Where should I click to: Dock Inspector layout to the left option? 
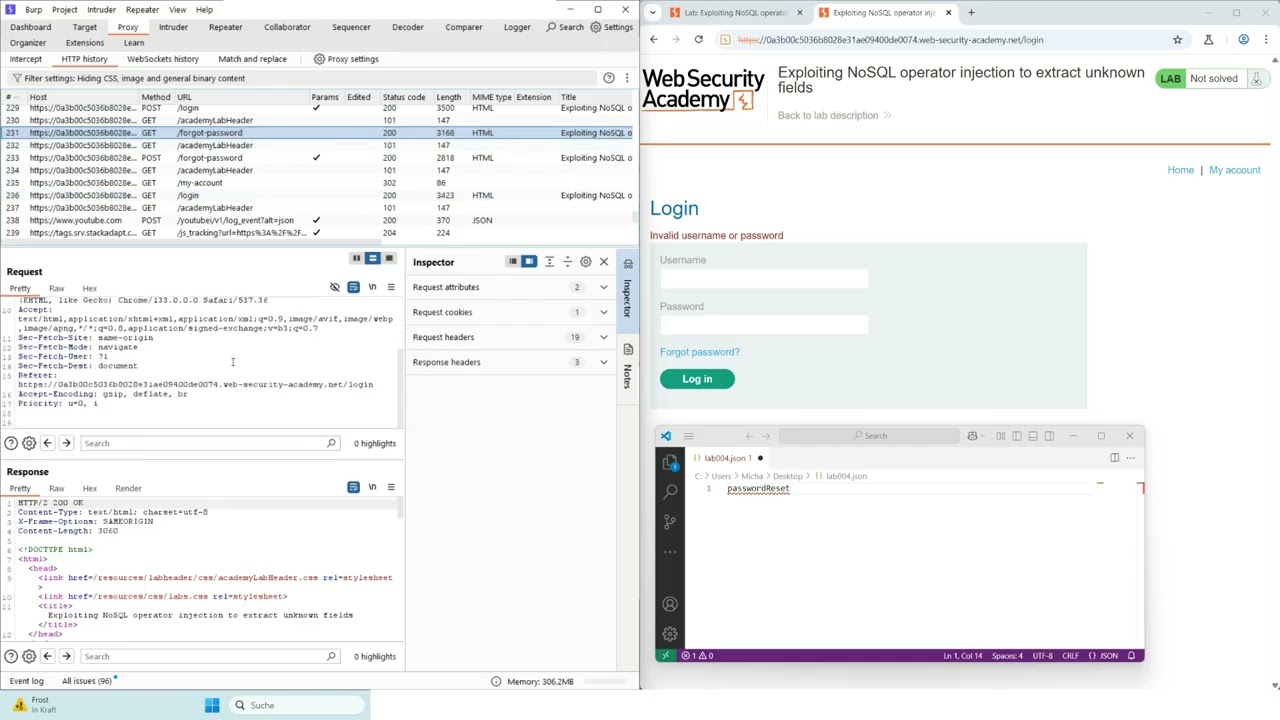tap(512, 262)
